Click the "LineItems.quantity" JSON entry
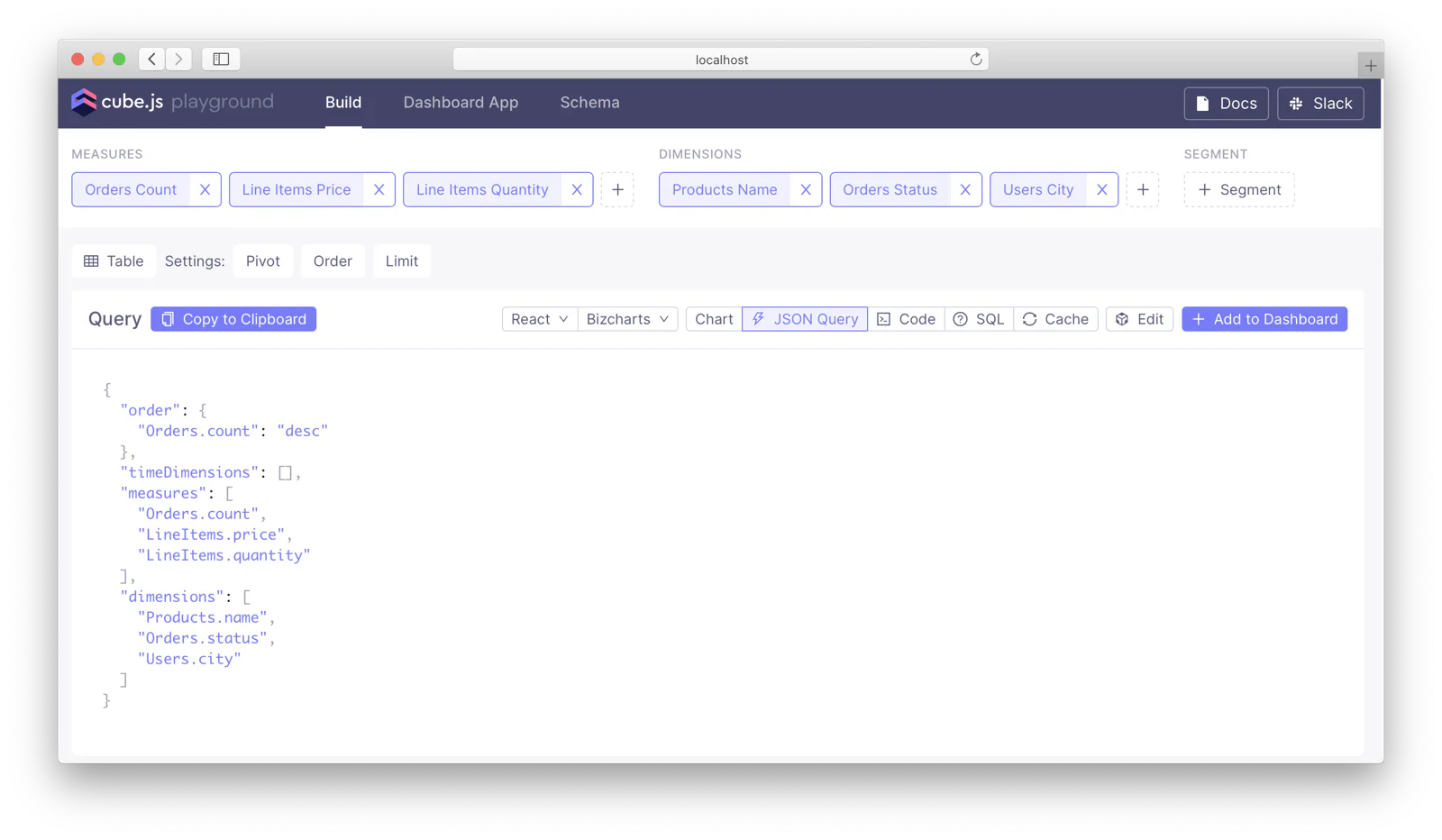The height and width of the screenshot is (840, 1442). click(x=224, y=555)
